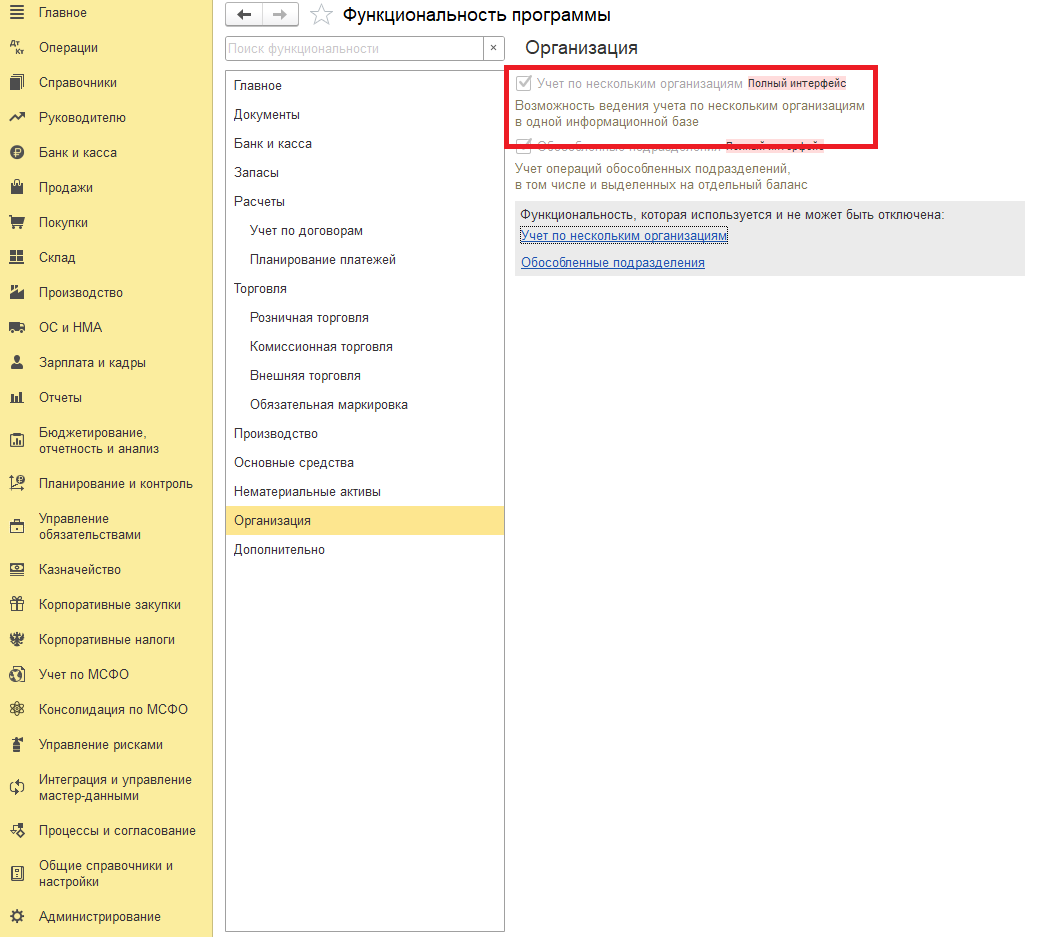Toggle Обособленные подразделения checkbox

[523, 146]
